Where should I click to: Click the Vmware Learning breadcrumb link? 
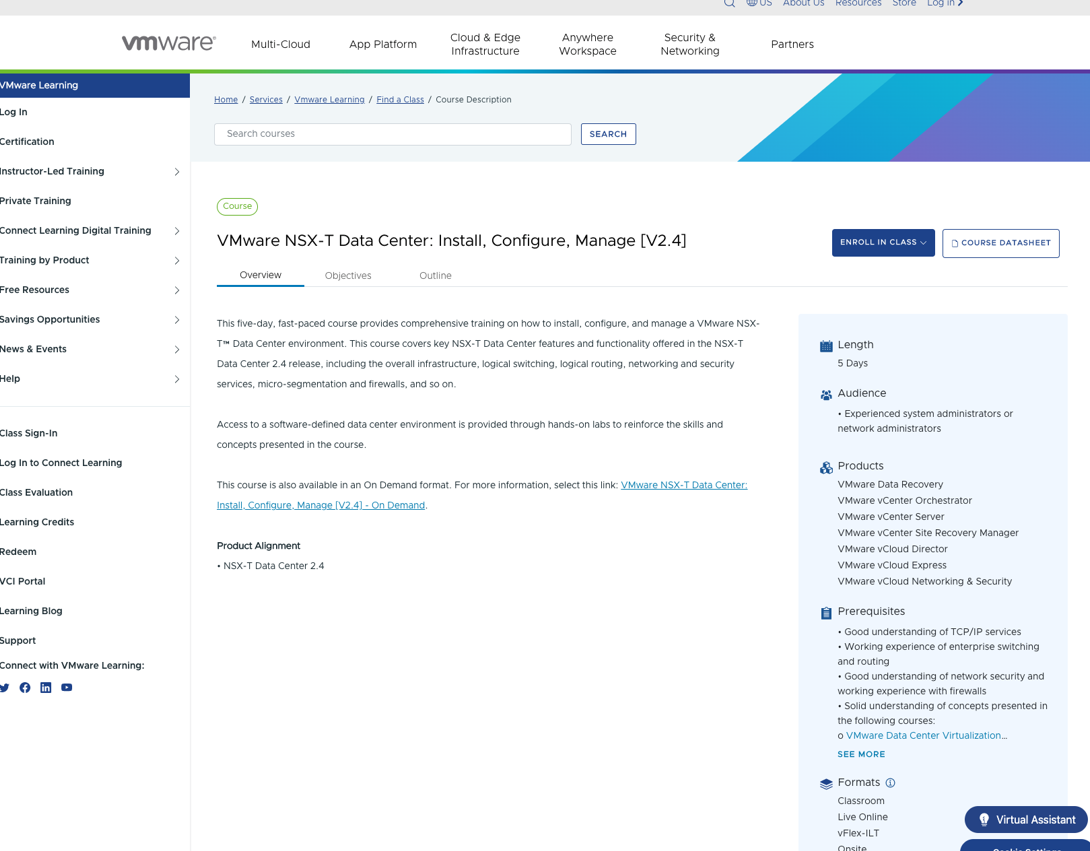pyautogui.click(x=330, y=100)
